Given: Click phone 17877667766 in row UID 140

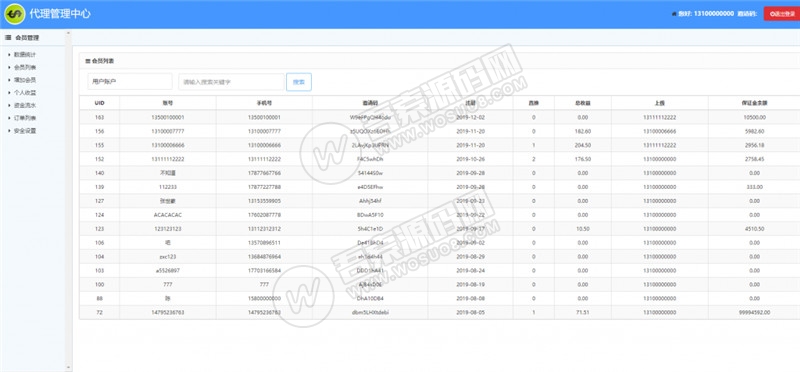Looking at the screenshot, I should (264, 173).
